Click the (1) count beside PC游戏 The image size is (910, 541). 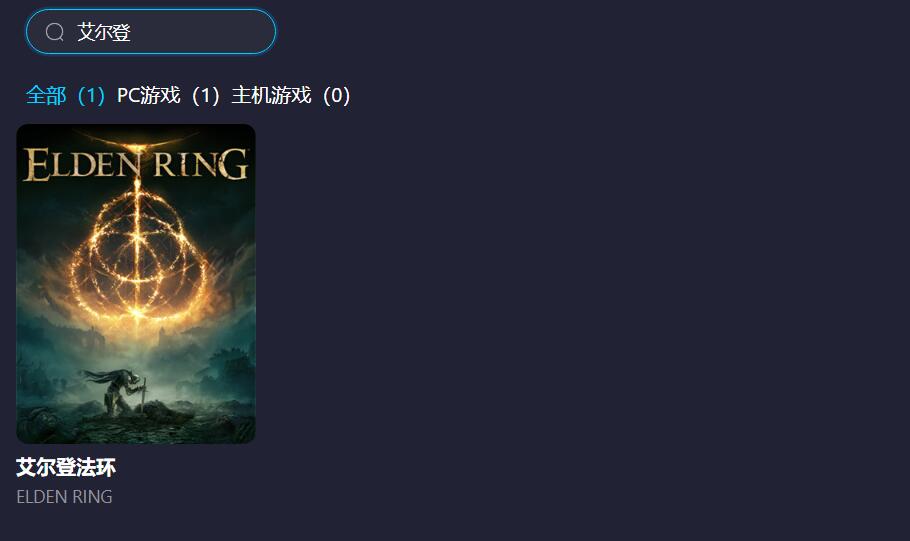pos(205,95)
